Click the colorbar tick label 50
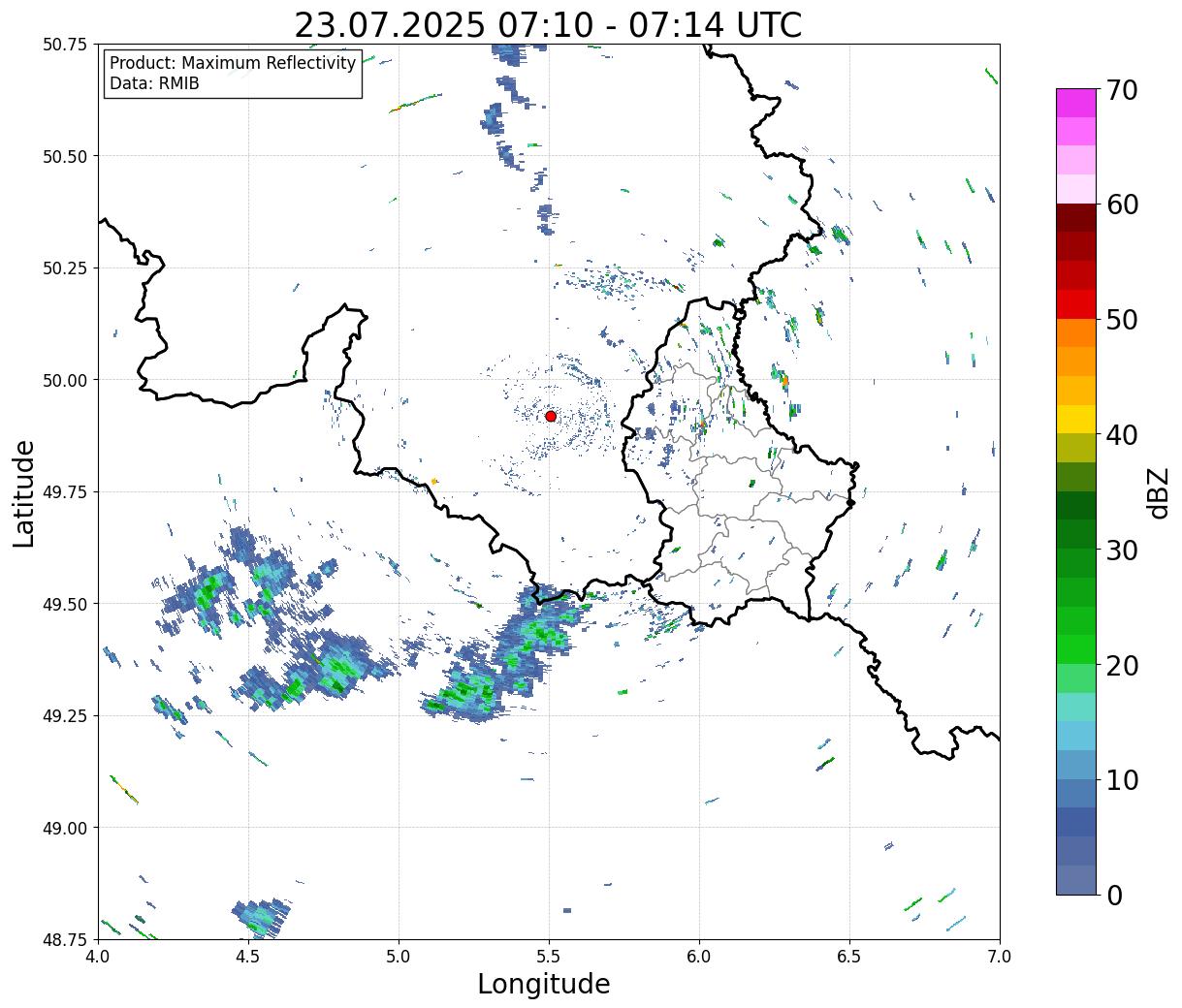 [x=1122, y=320]
